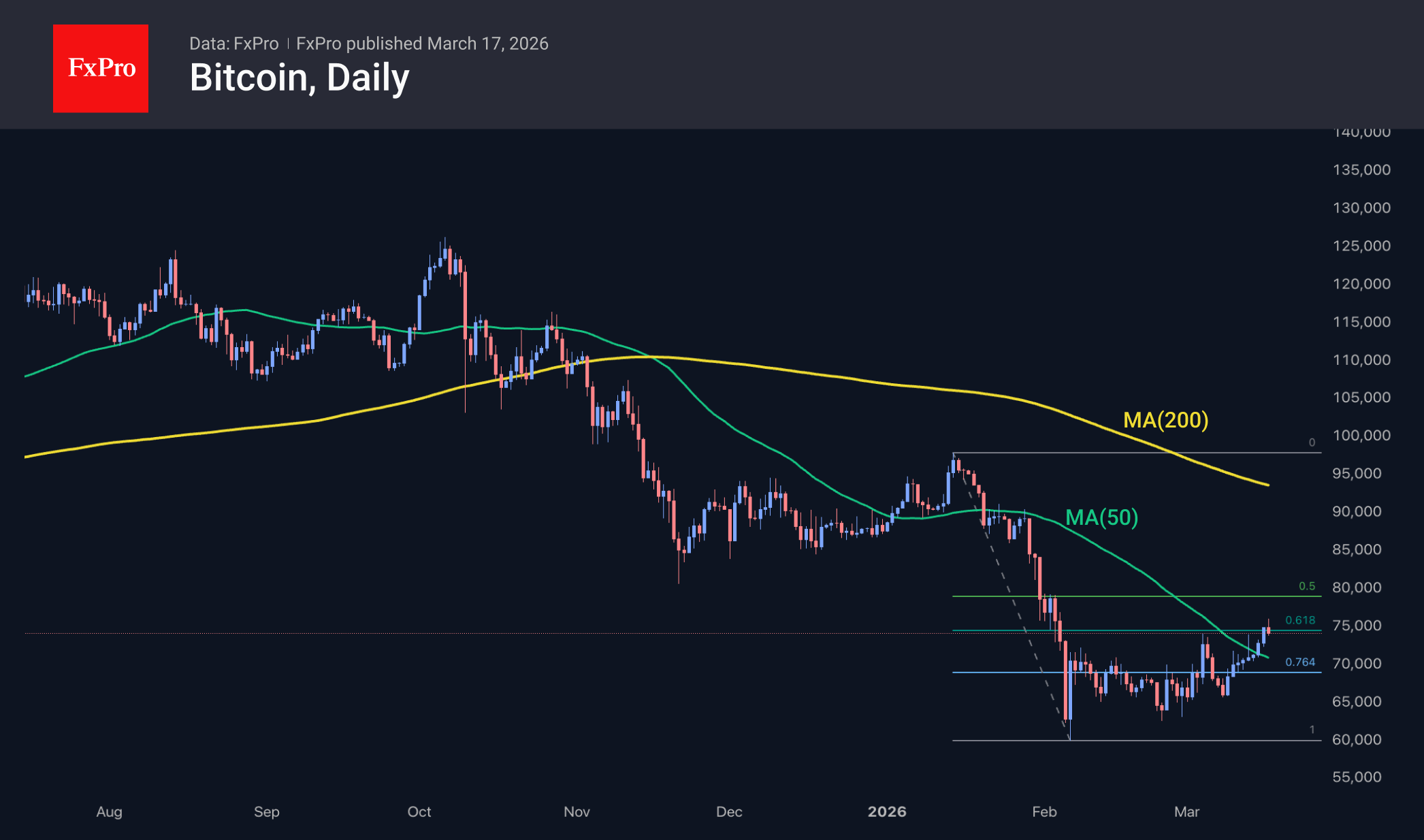Screen dimensions: 1424x840
Task: Click the Feb label on time axis
Action: [1044, 811]
